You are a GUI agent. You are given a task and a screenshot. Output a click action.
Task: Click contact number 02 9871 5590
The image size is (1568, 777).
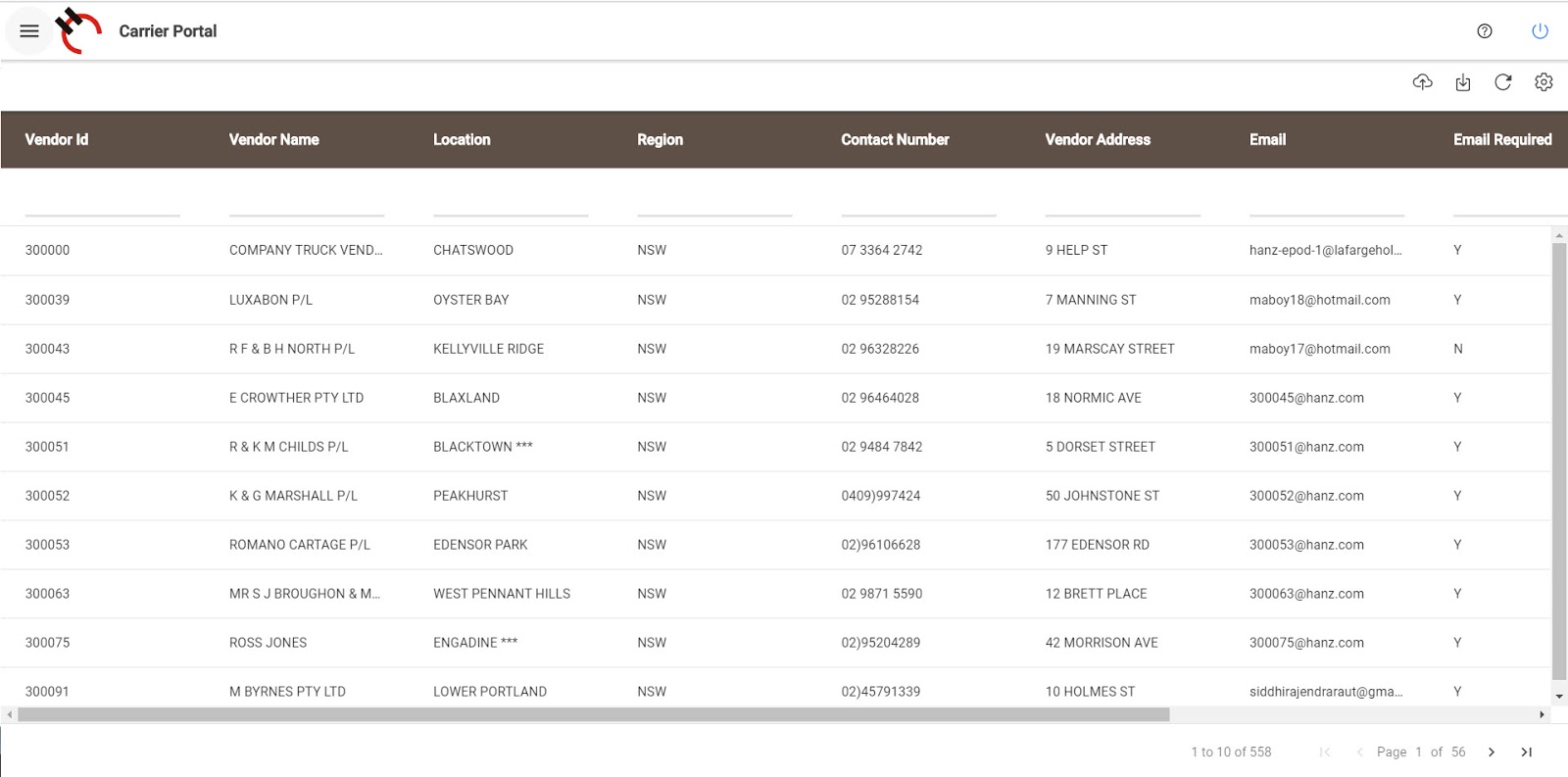tap(882, 594)
